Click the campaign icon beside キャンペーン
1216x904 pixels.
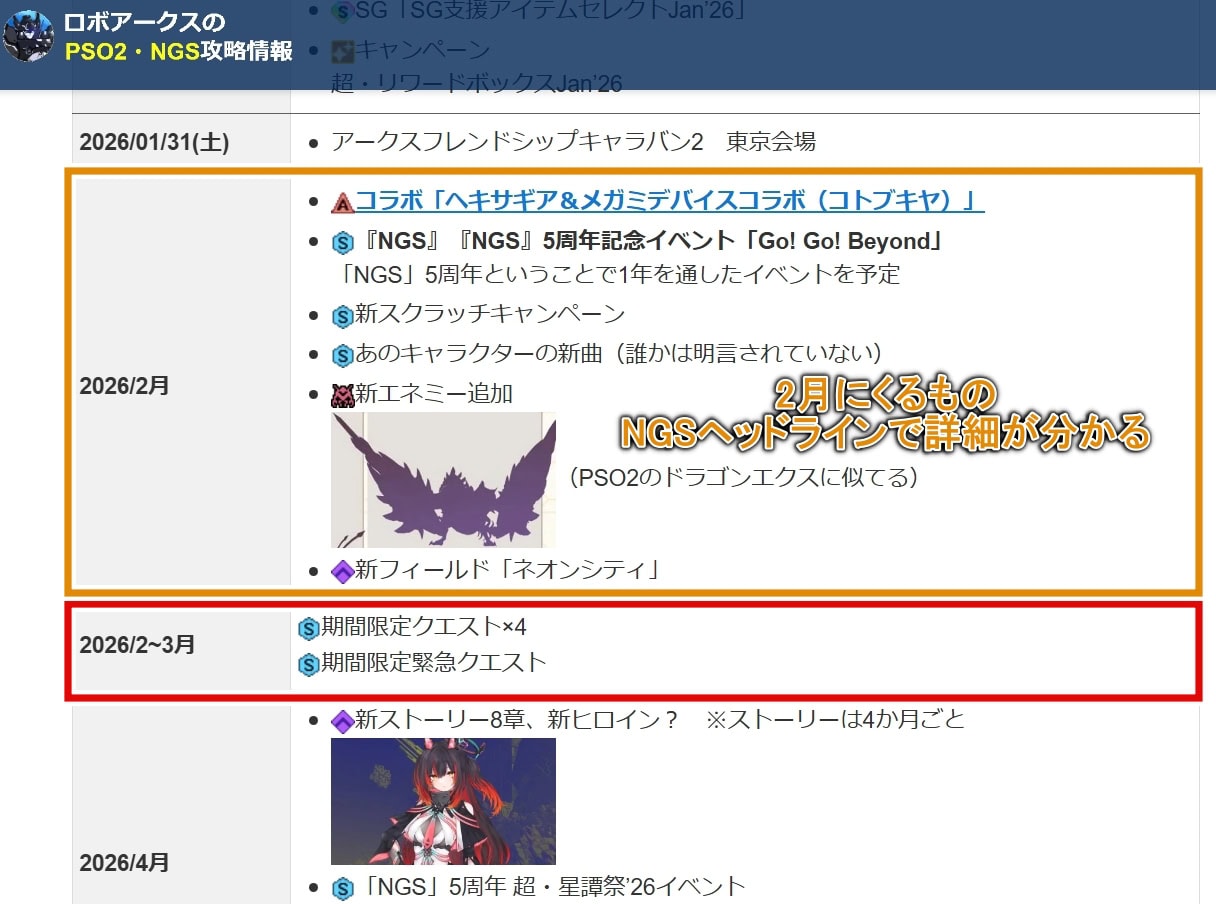(343, 49)
